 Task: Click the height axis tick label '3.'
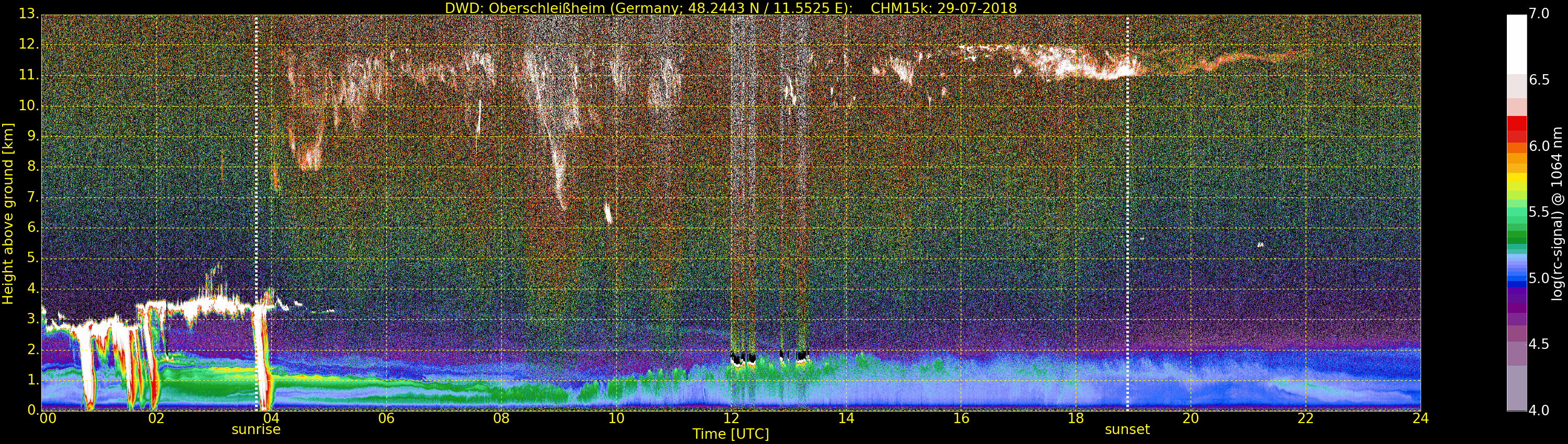pyautogui.click(x=33, y=319)
